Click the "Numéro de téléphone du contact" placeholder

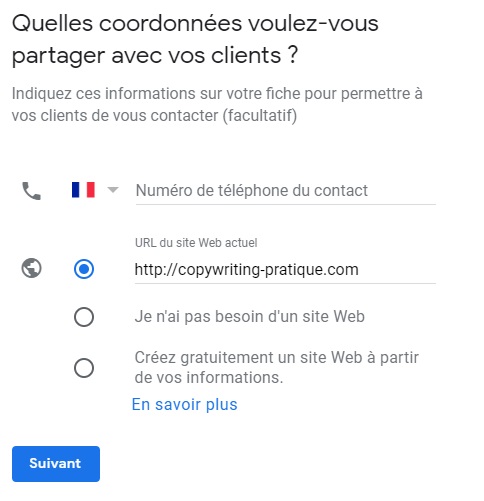coord(252,191)
